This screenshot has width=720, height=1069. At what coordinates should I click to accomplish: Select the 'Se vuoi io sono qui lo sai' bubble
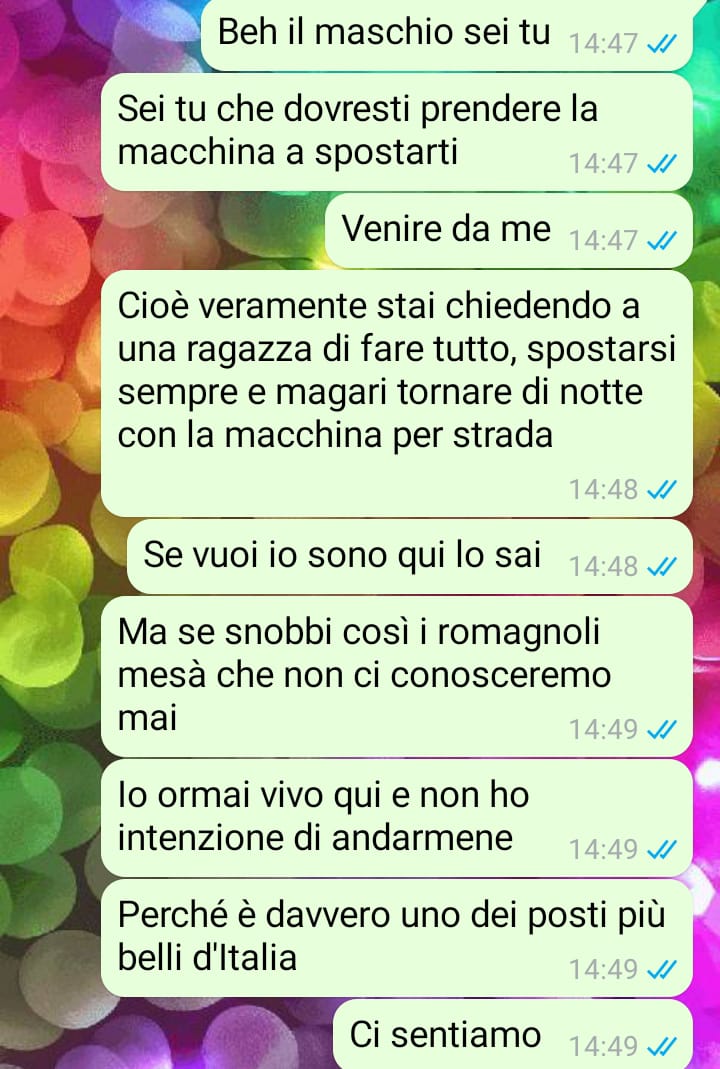[410, 556]
